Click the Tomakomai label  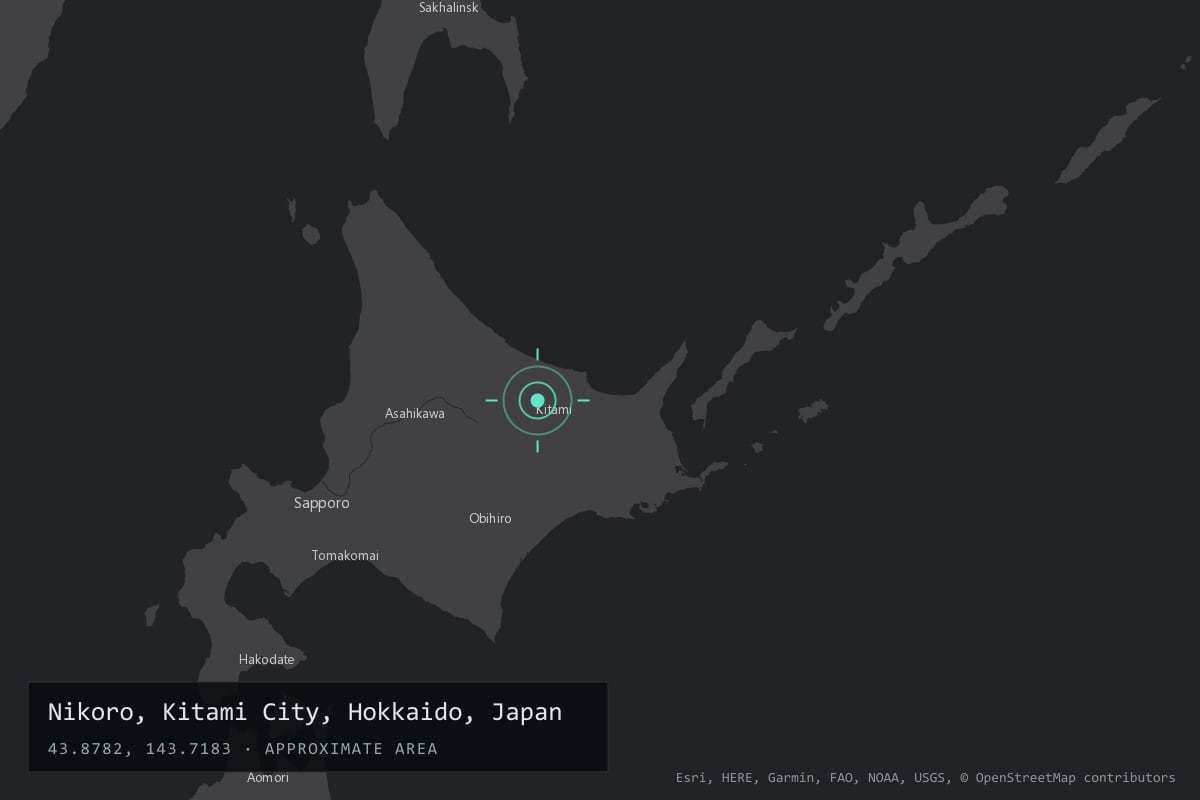point(345,555)
